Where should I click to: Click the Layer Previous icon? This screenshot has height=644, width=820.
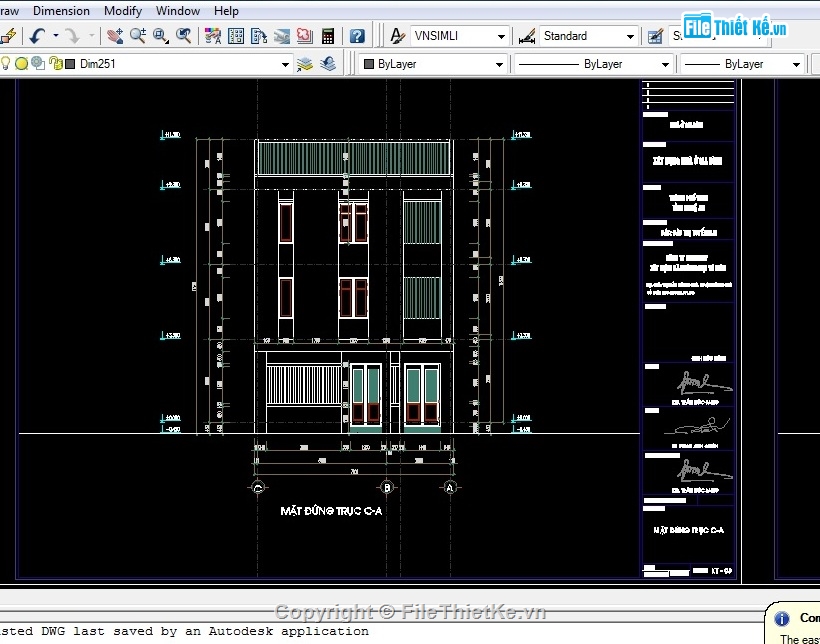tap(328, 64)
